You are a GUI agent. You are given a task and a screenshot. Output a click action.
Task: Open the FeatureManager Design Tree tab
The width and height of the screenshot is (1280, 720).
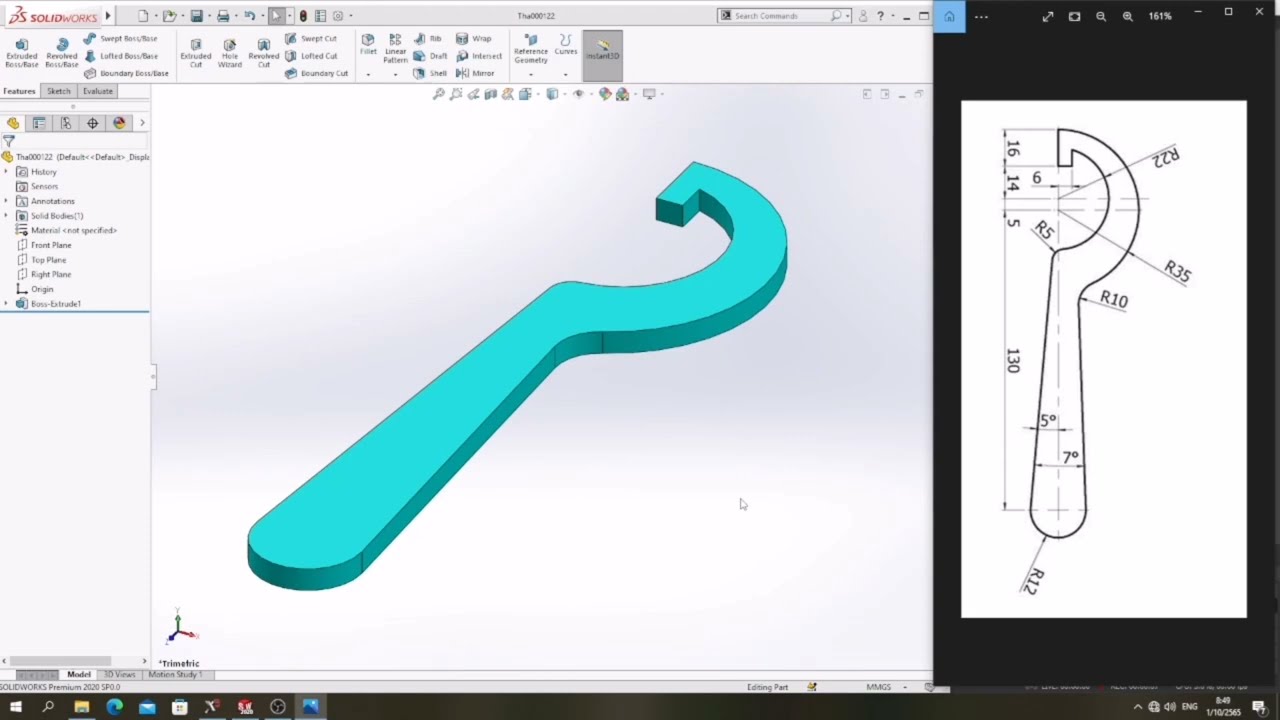13,123
